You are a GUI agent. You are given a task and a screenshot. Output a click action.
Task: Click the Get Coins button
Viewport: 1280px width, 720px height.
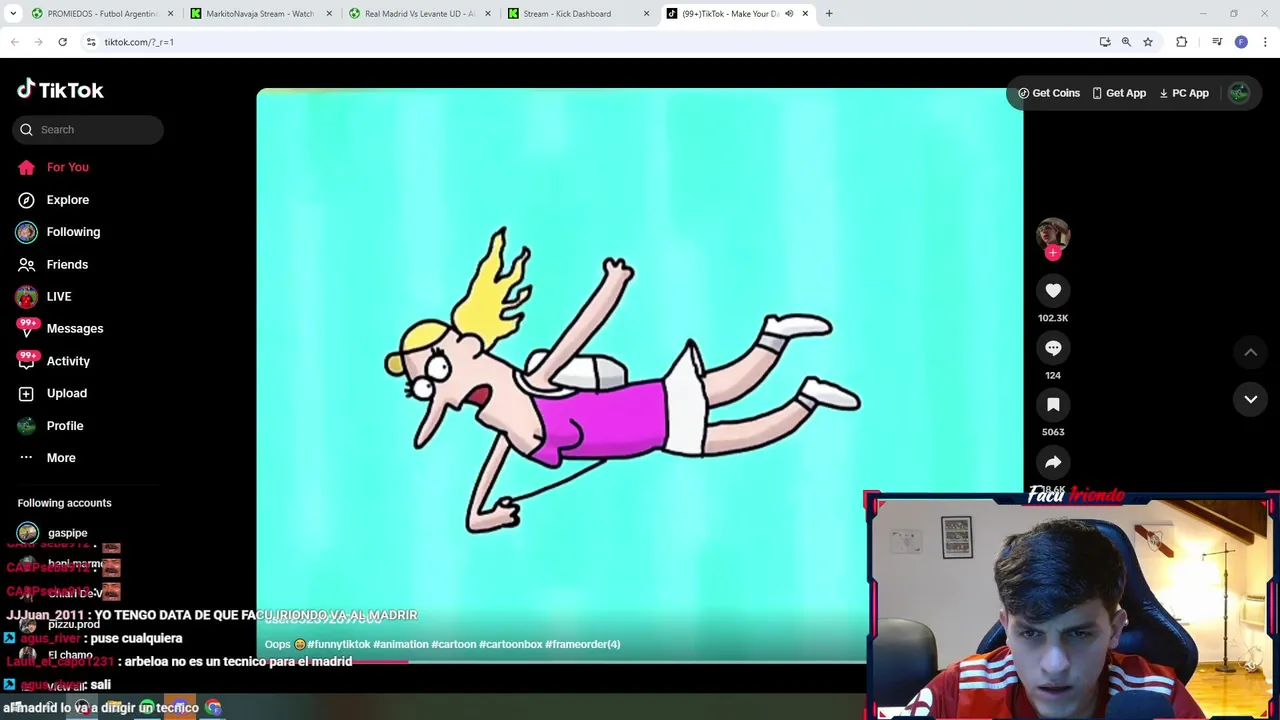[x=1049, y=93]
